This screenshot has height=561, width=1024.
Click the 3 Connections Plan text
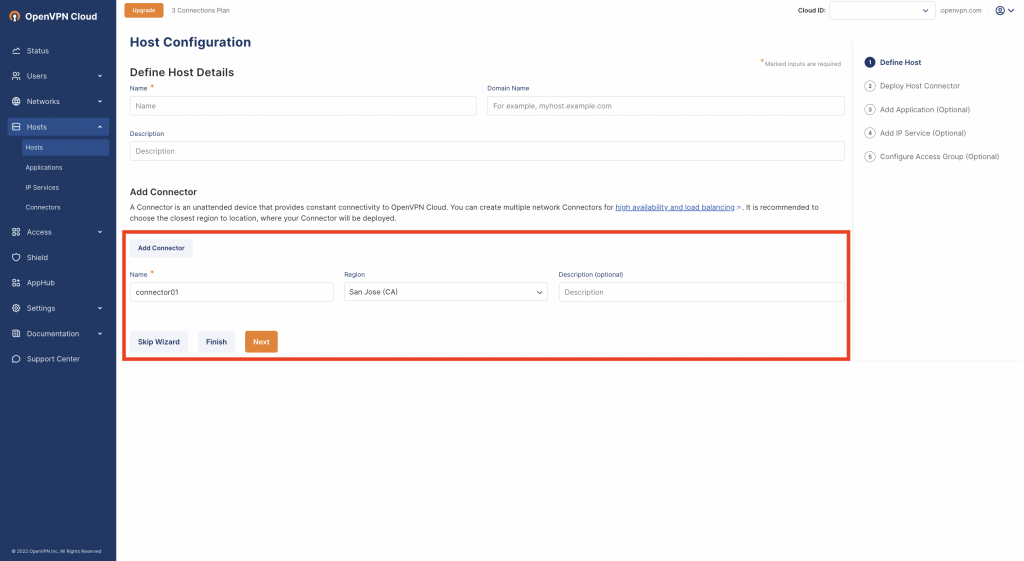200,10
